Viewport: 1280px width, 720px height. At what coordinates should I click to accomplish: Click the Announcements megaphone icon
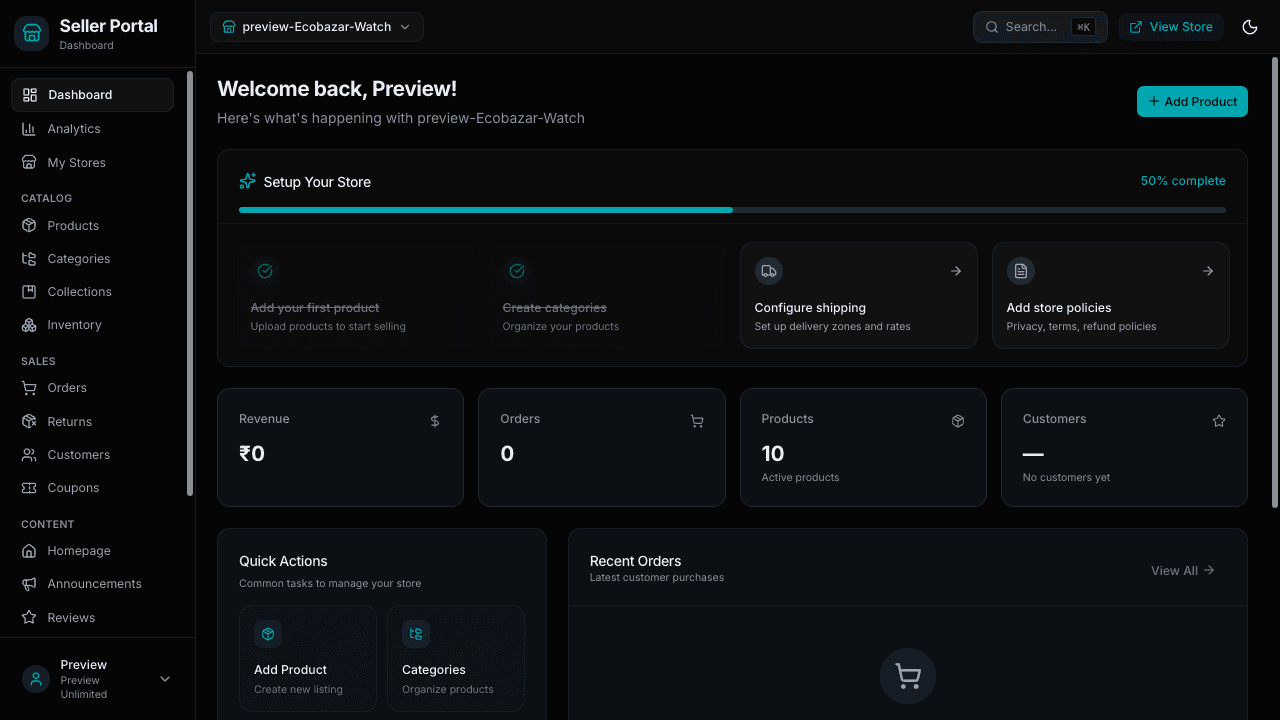point(29,584)
